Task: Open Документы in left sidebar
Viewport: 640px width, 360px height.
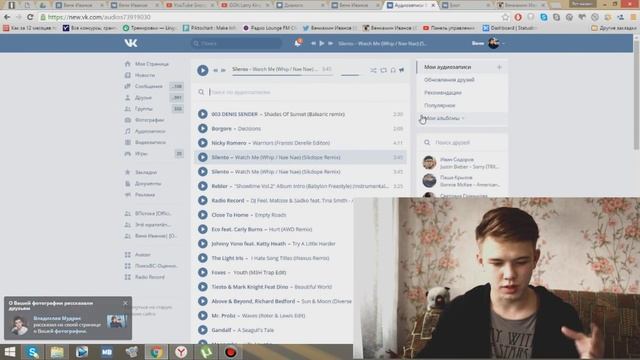Action: tap(148, 184)
